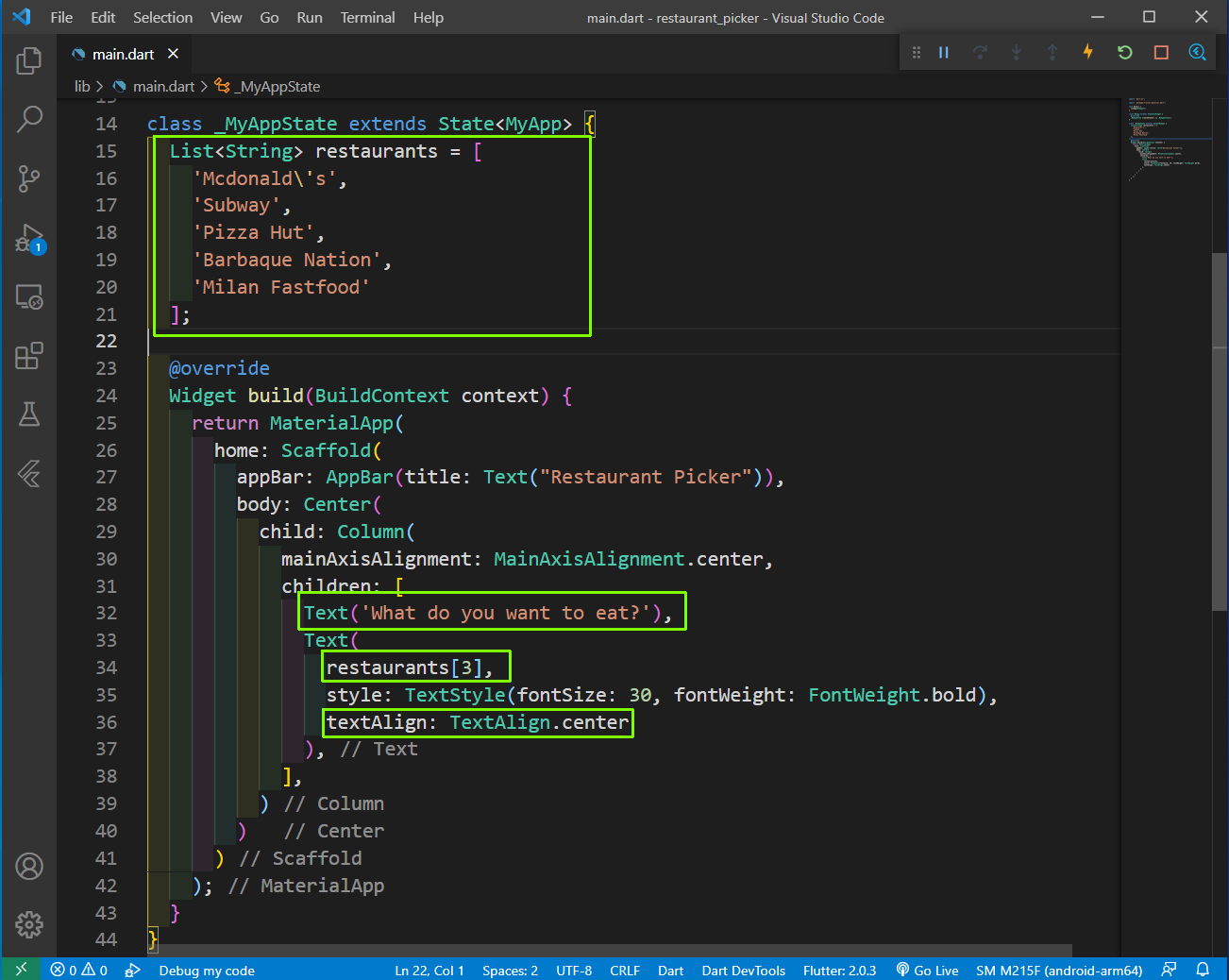Click Flutter: 2.0.3 version status item
This screenshot has width=1229, height=980.
coord(839,970)
